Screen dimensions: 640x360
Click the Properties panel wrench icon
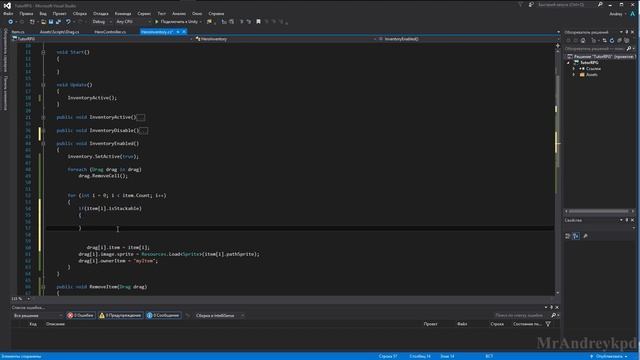click(586, 236)
